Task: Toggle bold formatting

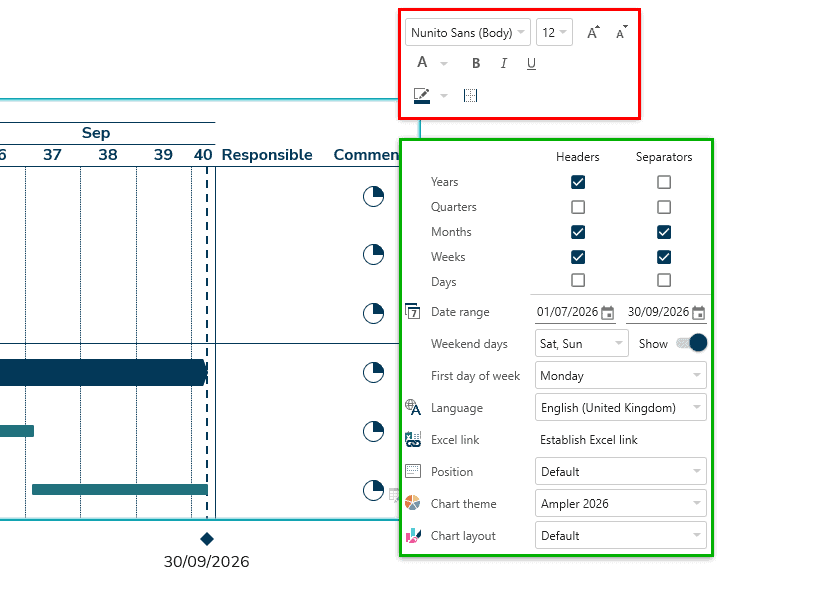Action: (x=476, y=64)
